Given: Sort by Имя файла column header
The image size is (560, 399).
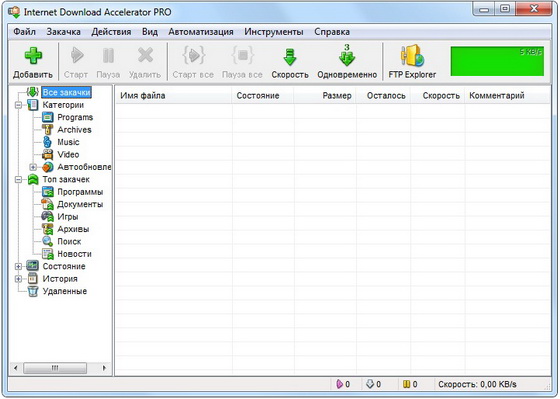Looking at the screenshot, I should click(174, 96).
